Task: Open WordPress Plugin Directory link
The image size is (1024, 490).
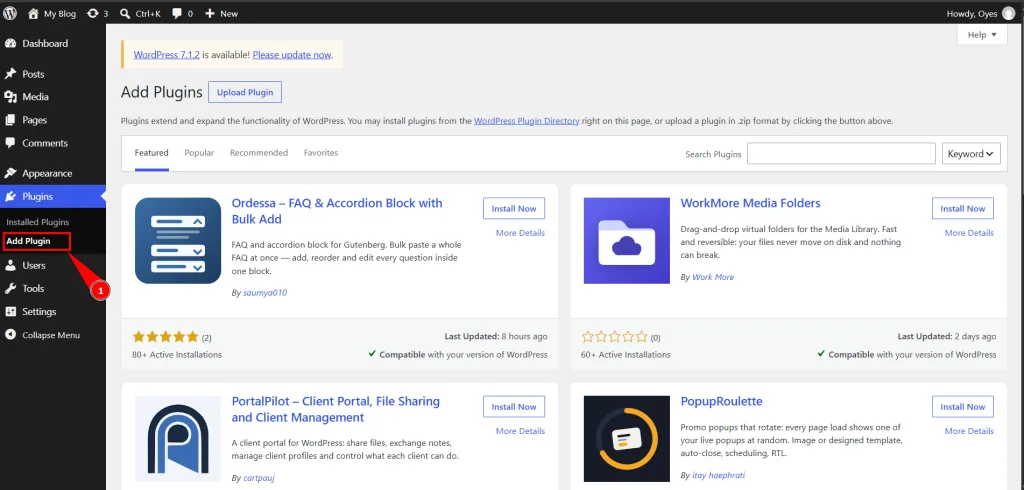Action: 526,121
